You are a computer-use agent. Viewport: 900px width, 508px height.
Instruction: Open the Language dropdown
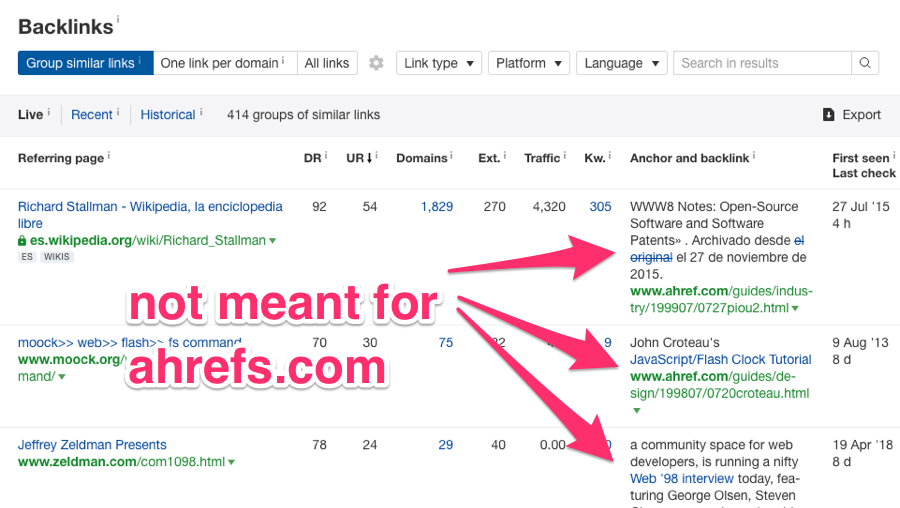coord(622,63)
